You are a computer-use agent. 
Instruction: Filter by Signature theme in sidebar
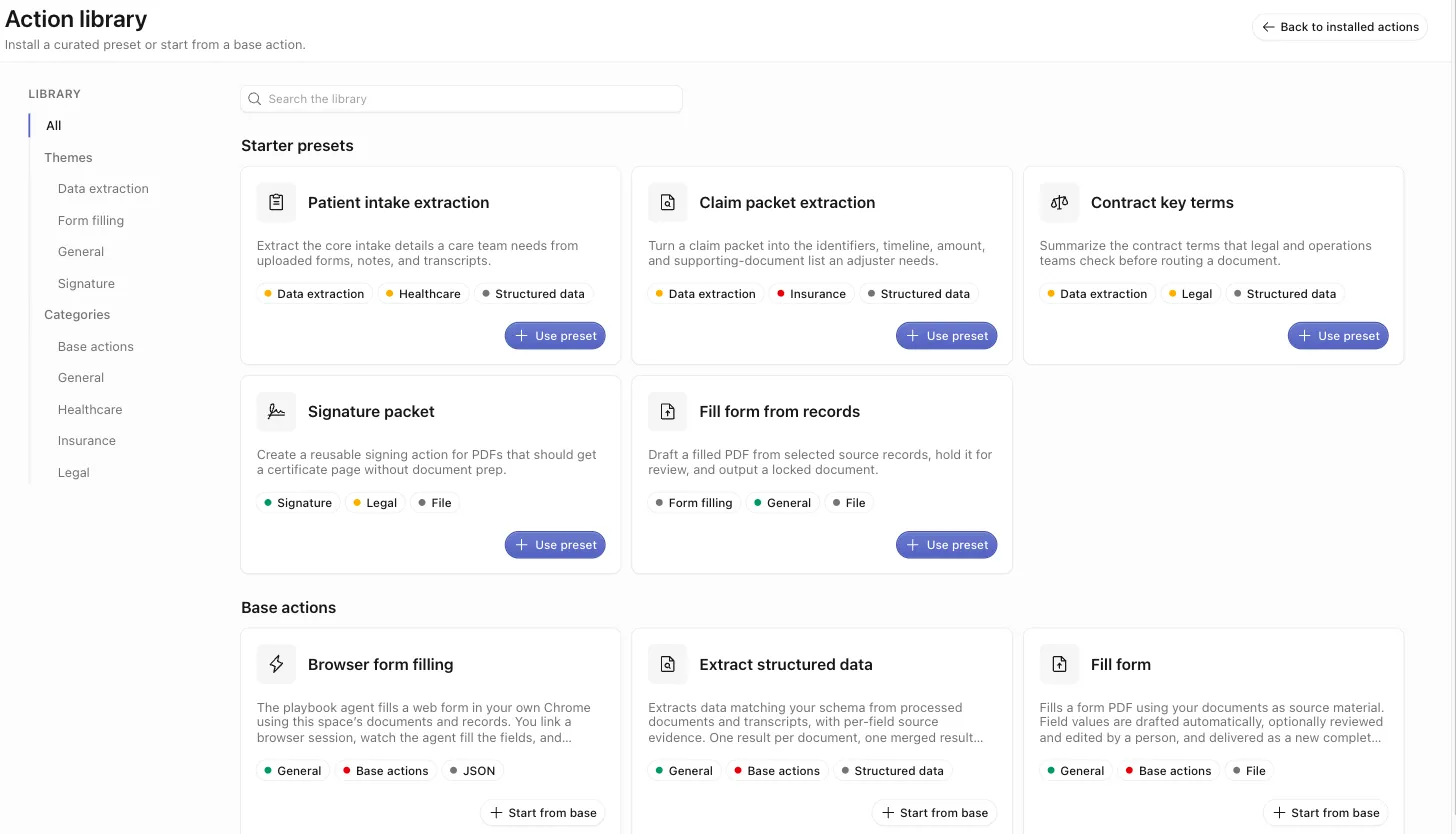point(86,284)
